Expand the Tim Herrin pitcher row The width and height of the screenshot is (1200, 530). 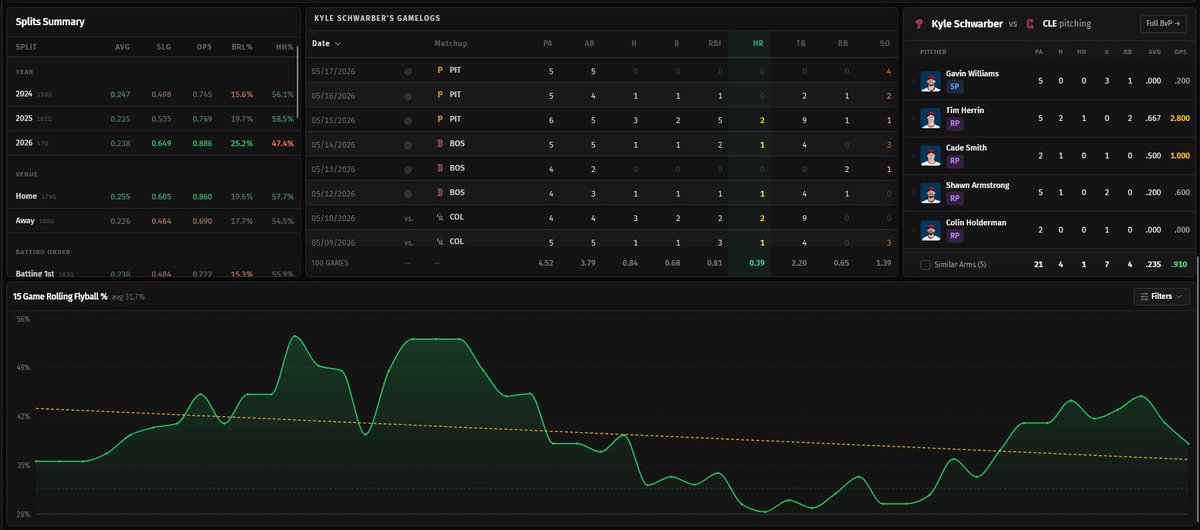tap(912, 118)
